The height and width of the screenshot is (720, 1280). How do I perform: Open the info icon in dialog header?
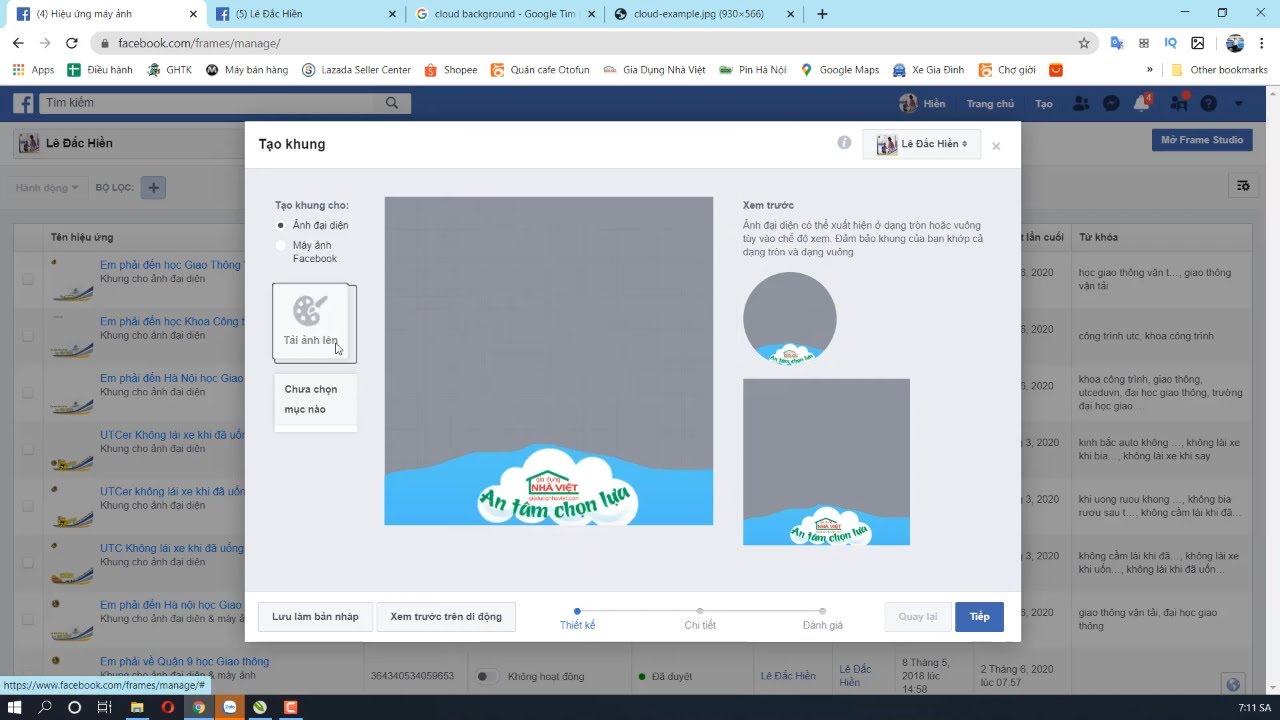844,143
